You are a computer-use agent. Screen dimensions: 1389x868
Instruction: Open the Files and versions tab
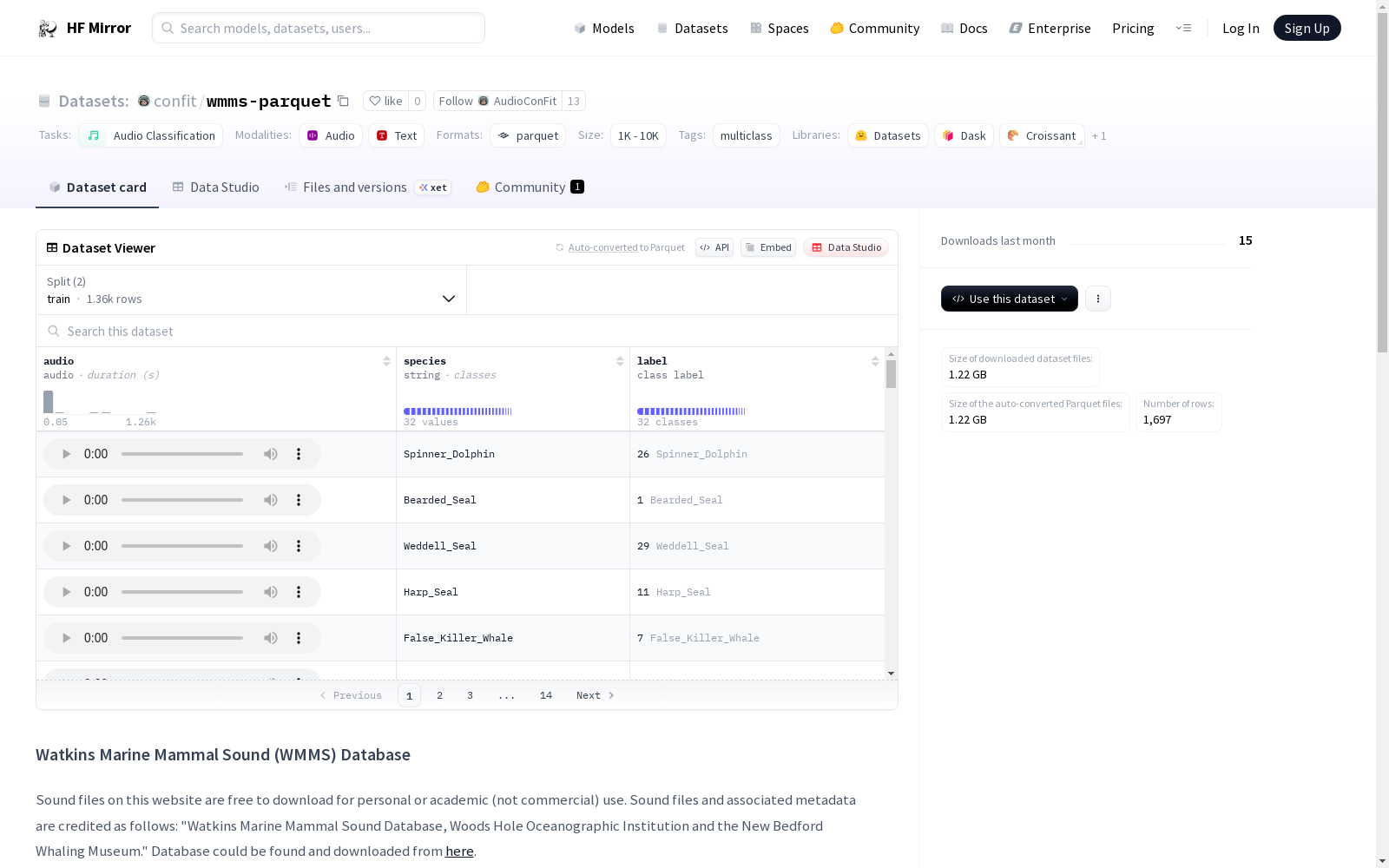(x=367, y=187)
